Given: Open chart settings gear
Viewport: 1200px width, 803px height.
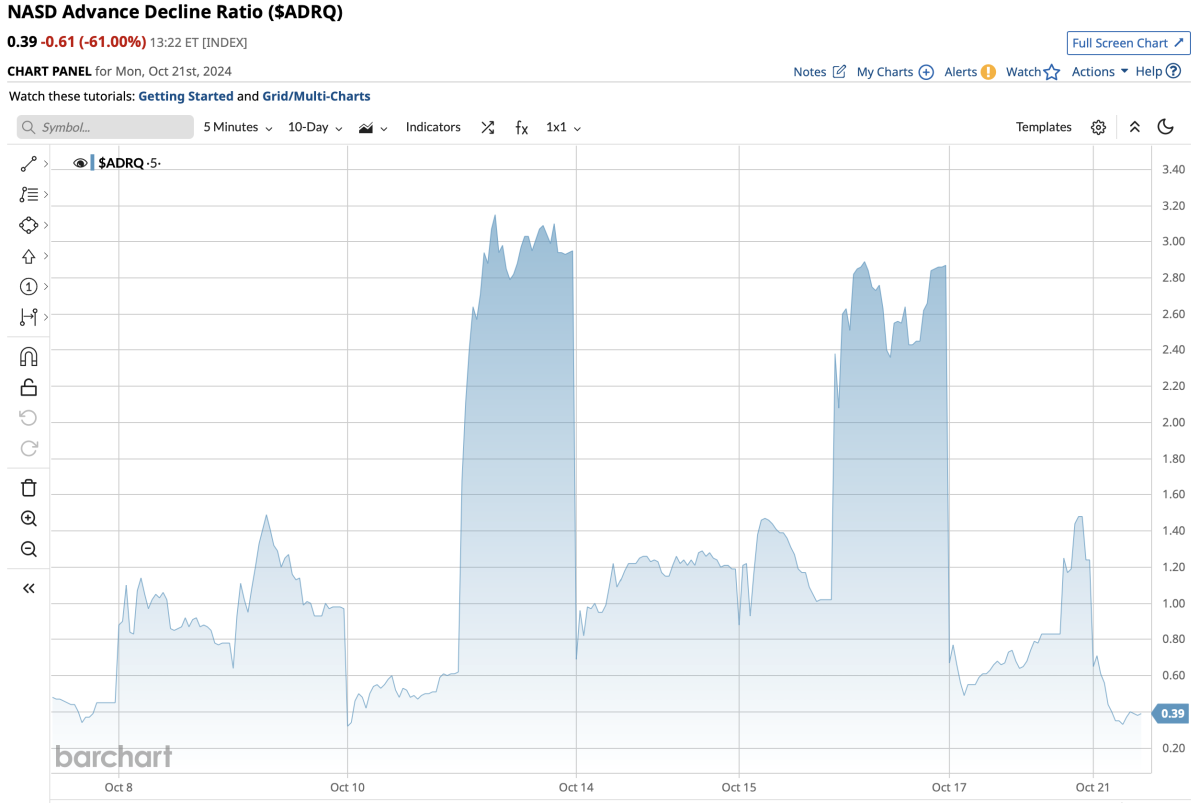Looking at the screenshot, I should (x=1098, y=127).
